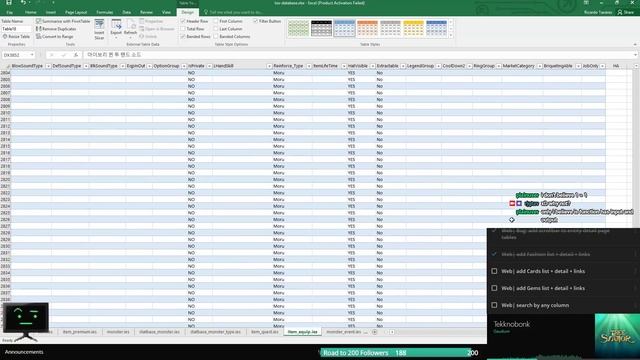Expand the formula bar
This screenshot has width=640, height=360.
click(636, 55)
